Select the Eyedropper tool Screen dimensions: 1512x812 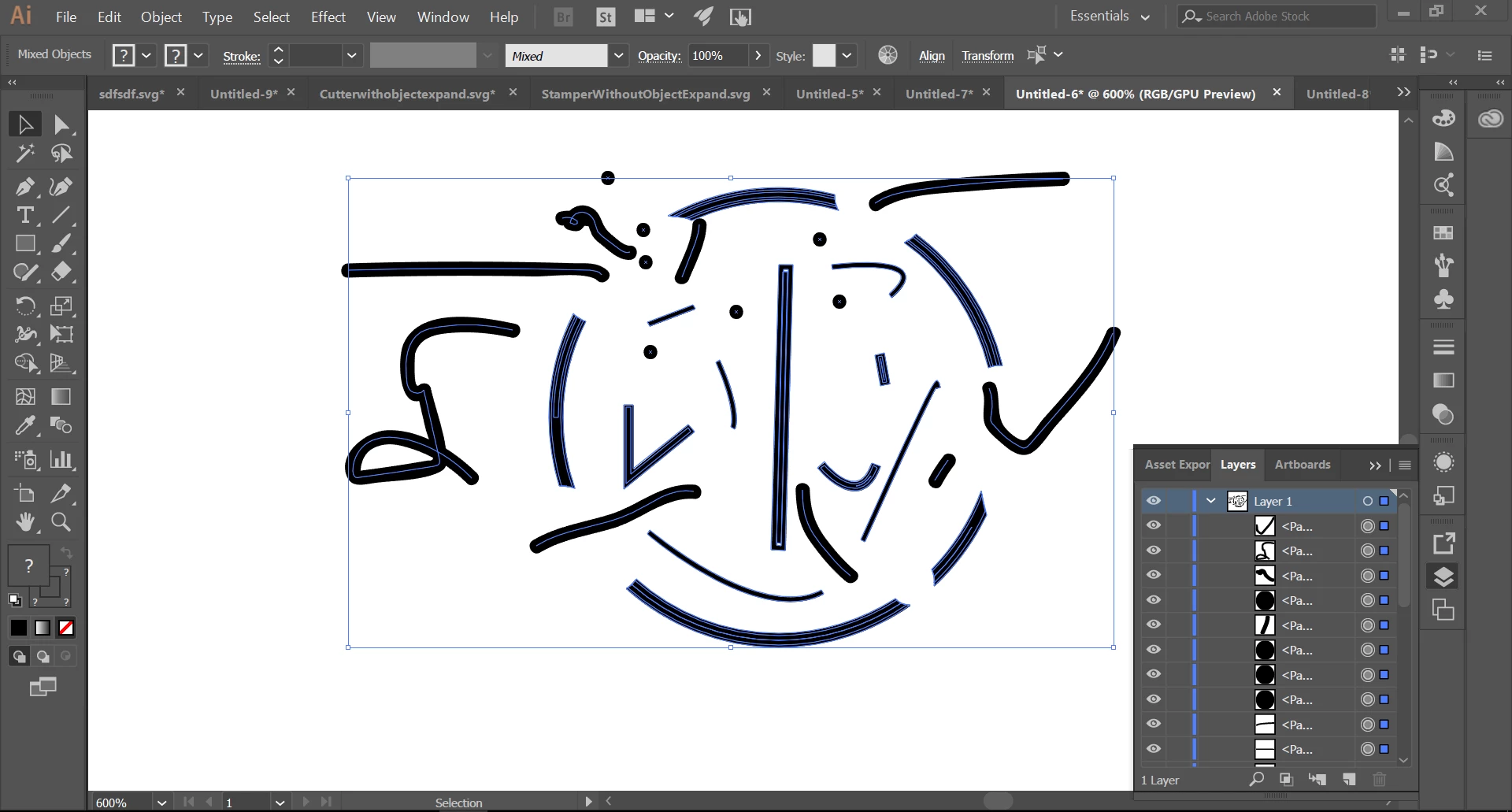click(25, 425)
